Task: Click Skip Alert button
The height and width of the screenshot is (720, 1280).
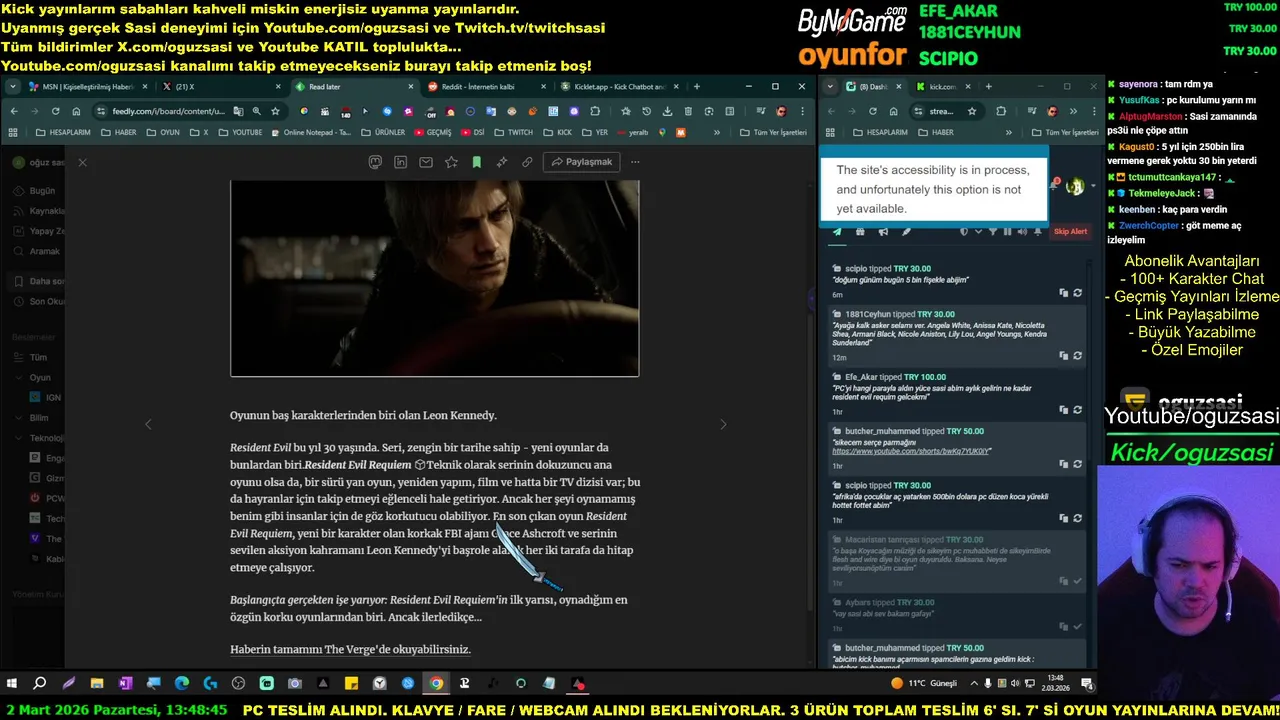Action: click(x=1070, y=231)
